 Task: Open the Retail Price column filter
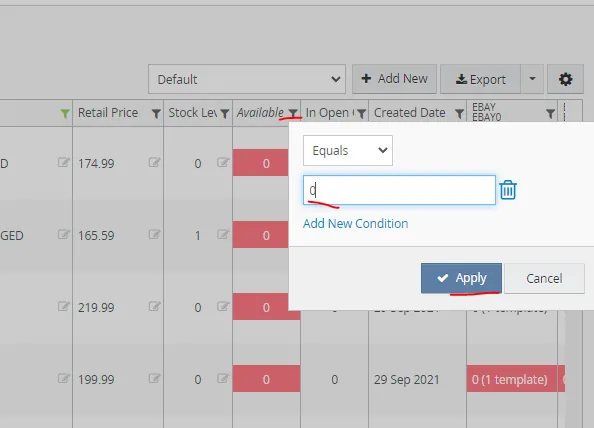tap(156, 113)
